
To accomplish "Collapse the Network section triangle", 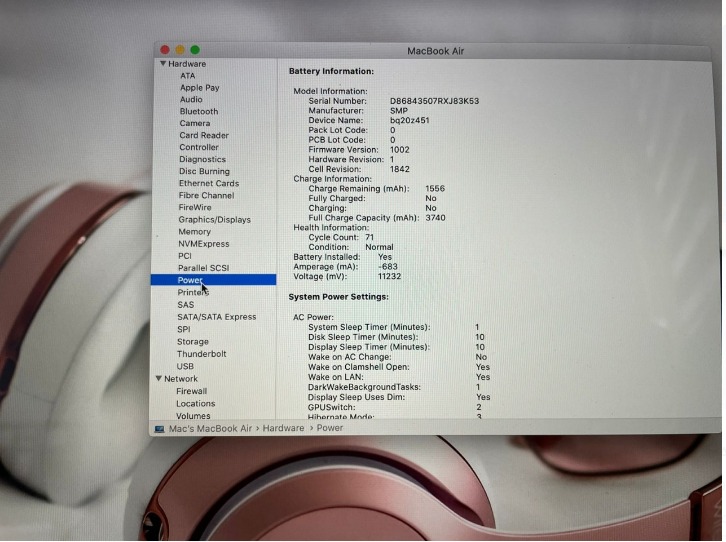I will point(159,378).
